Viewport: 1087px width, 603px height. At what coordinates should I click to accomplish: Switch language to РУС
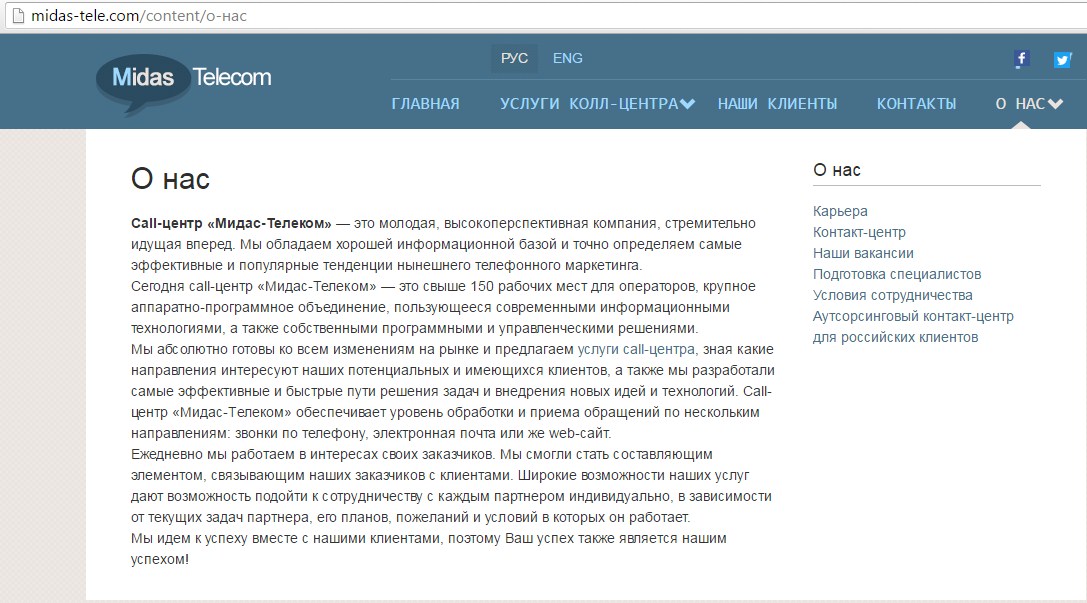click(x=514, y=58)
